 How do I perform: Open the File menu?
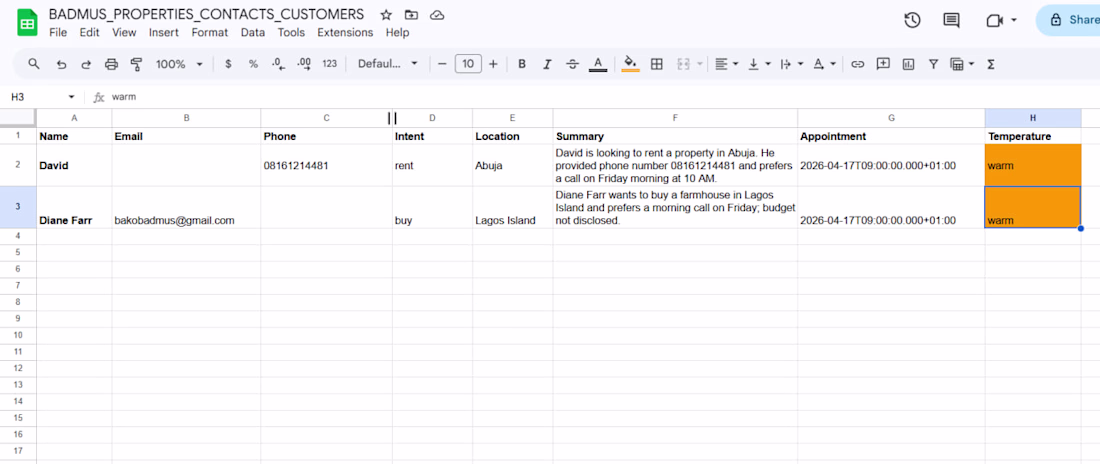click(x=58, y=32)
